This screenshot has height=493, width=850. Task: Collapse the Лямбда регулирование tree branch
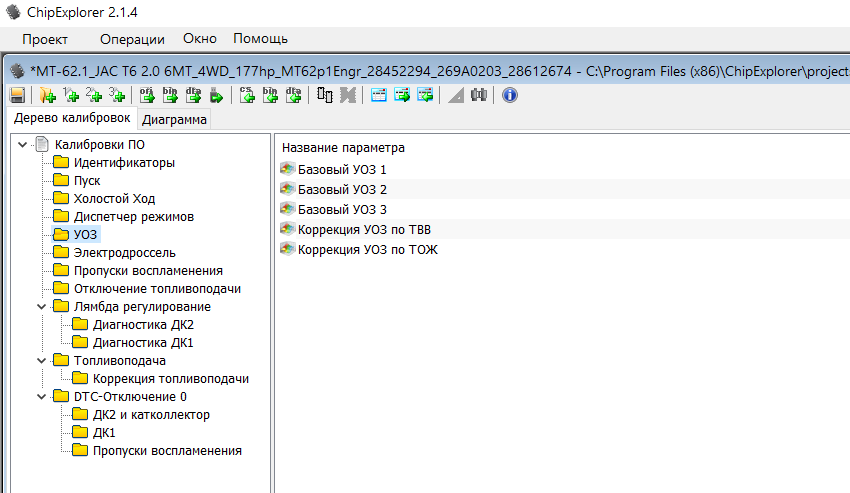point(41,307)
